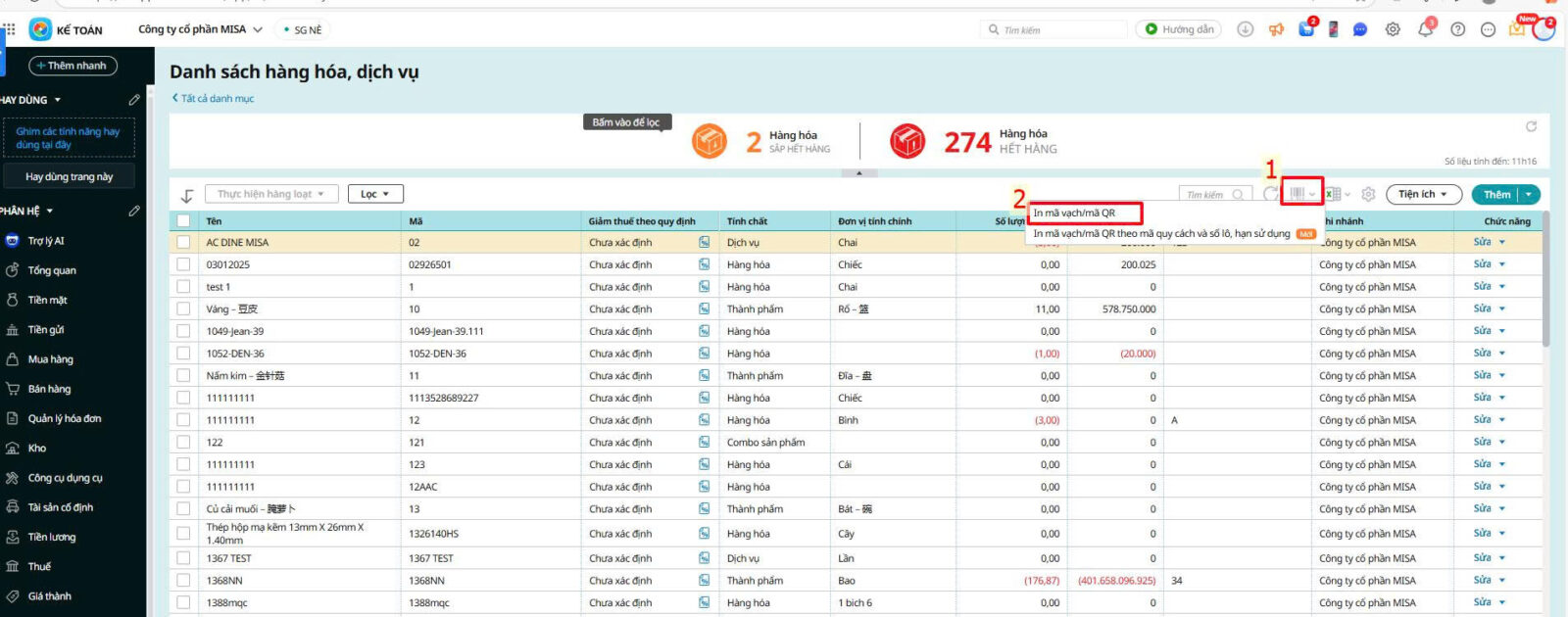Click the Thêm nhanh button
Viewport: 1568px width, 617px height.
tap(73, 66)
